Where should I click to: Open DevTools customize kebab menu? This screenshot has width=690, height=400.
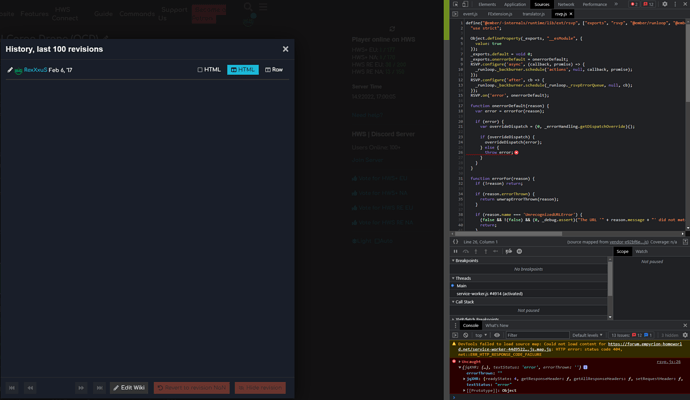(x=675, y=4)
